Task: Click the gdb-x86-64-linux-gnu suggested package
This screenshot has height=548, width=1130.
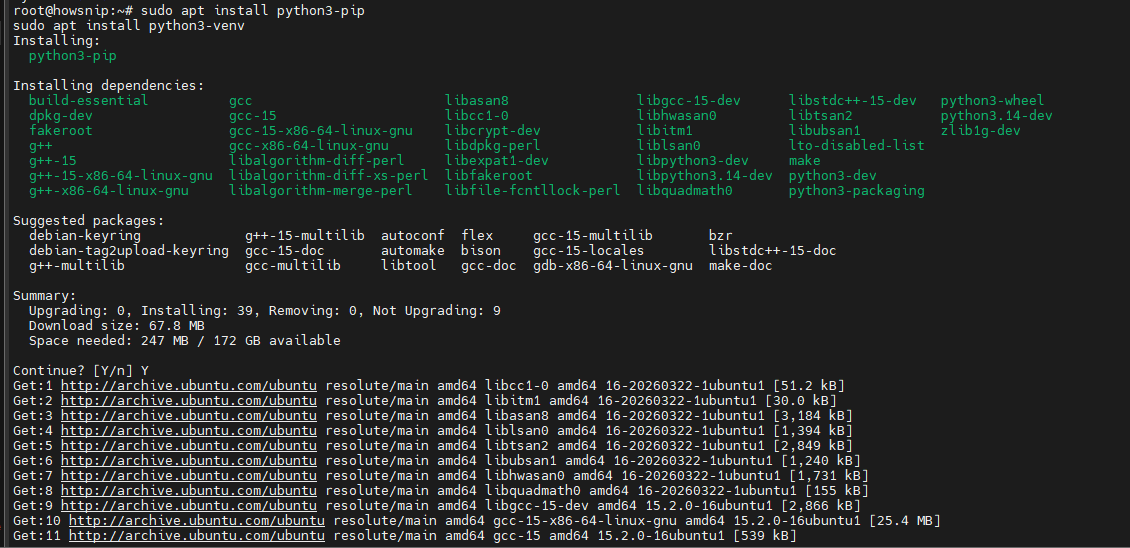Action: click(x=613, y=266)
